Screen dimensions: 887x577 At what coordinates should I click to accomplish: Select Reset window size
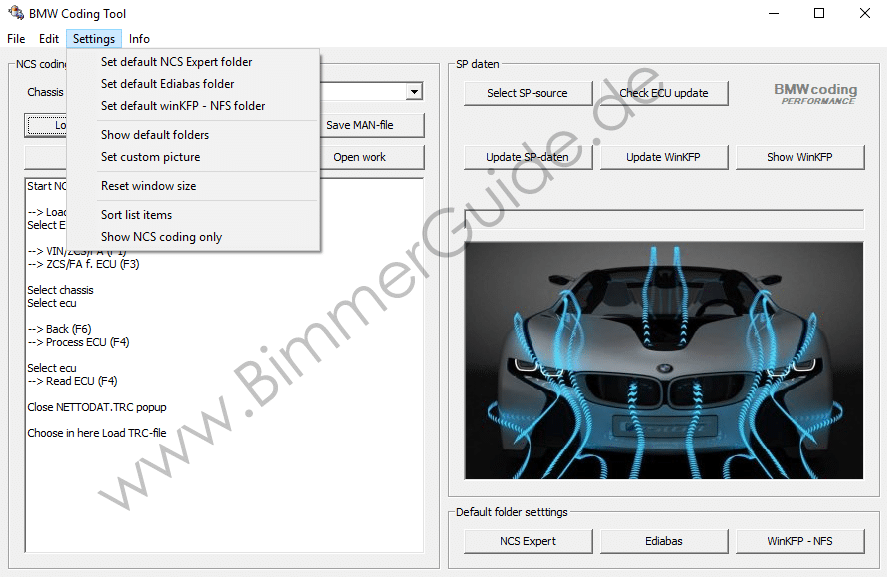click(x=148, y=186)
